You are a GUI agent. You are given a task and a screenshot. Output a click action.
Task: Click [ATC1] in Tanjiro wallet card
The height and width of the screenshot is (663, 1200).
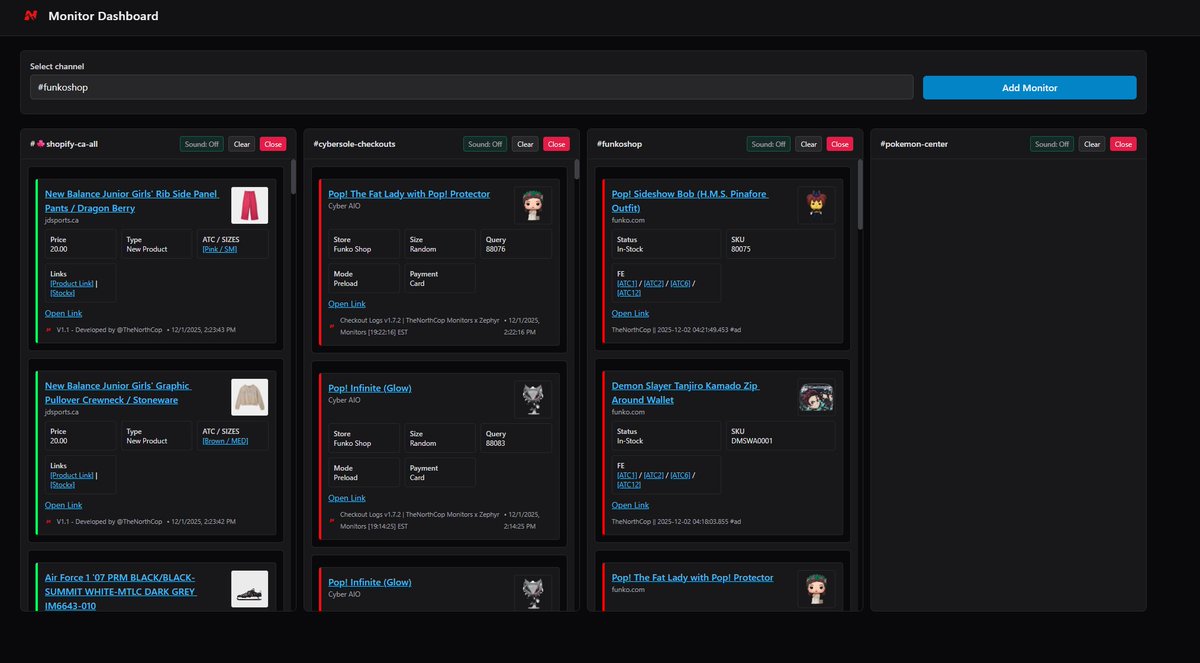coord(628,475)
